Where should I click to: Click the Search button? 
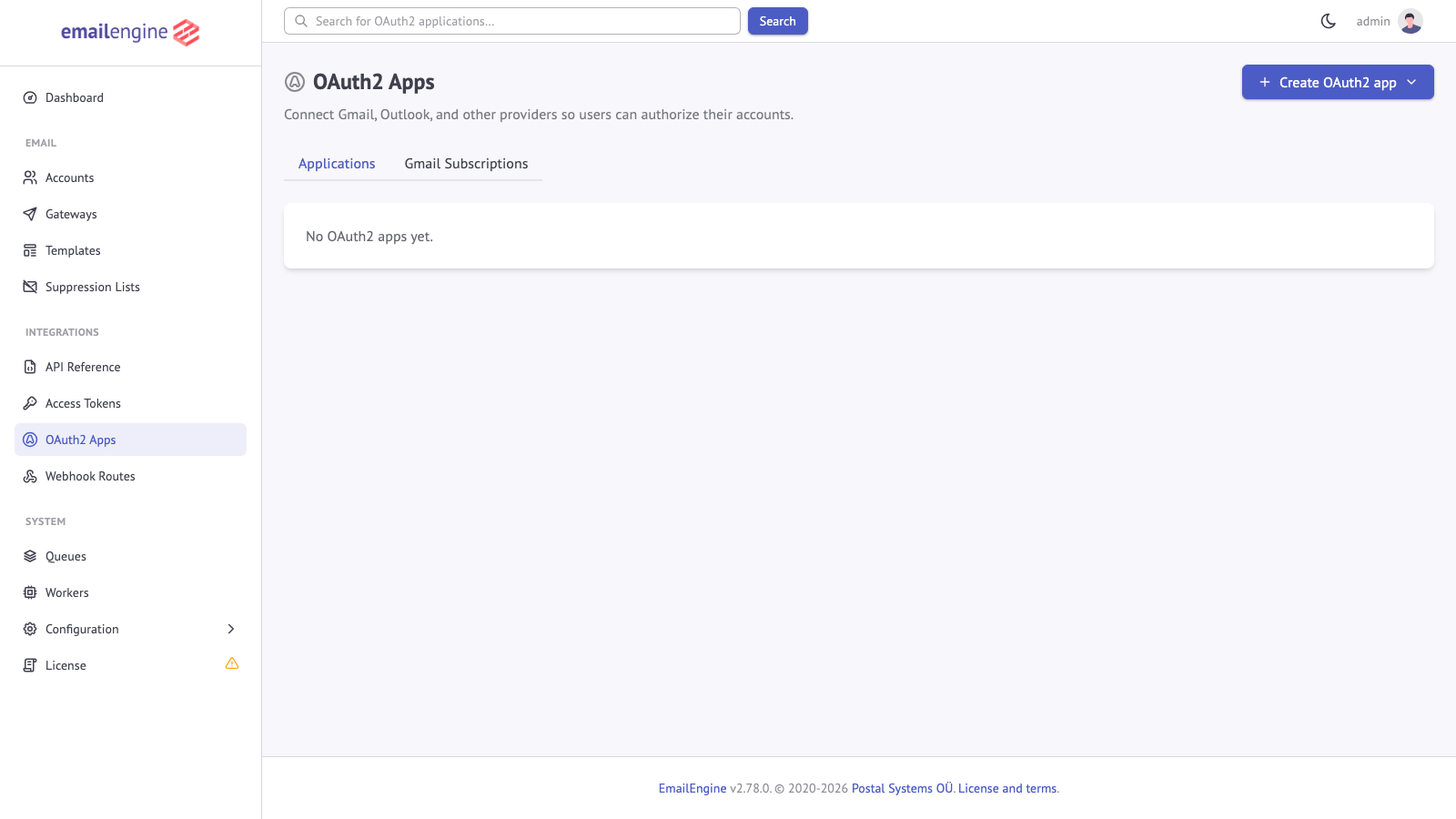coord(778,21)
